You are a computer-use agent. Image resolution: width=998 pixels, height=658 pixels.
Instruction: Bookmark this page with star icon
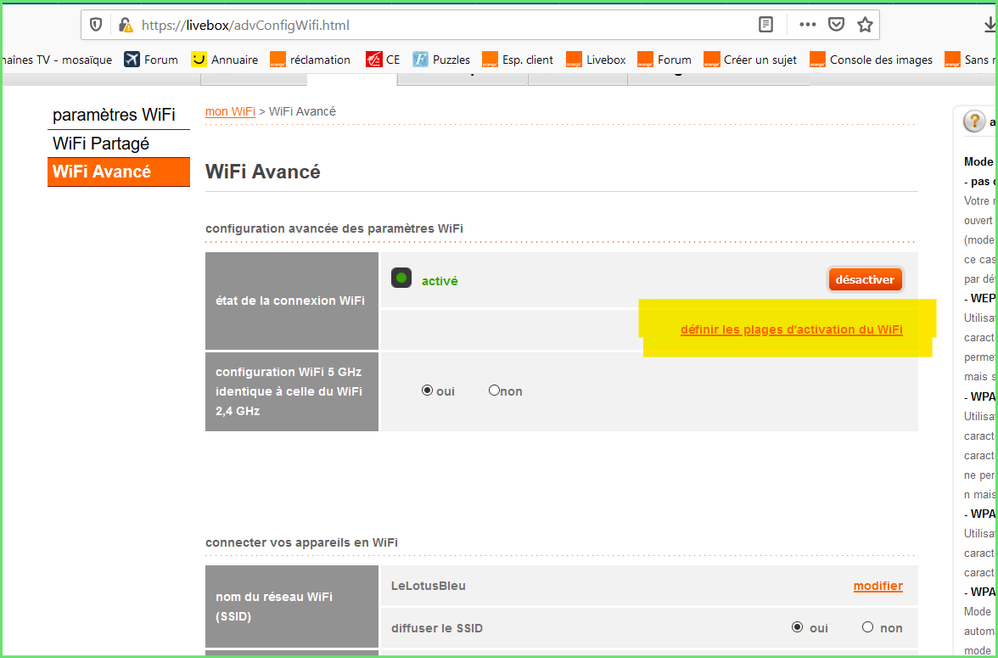tap(864, 25)
